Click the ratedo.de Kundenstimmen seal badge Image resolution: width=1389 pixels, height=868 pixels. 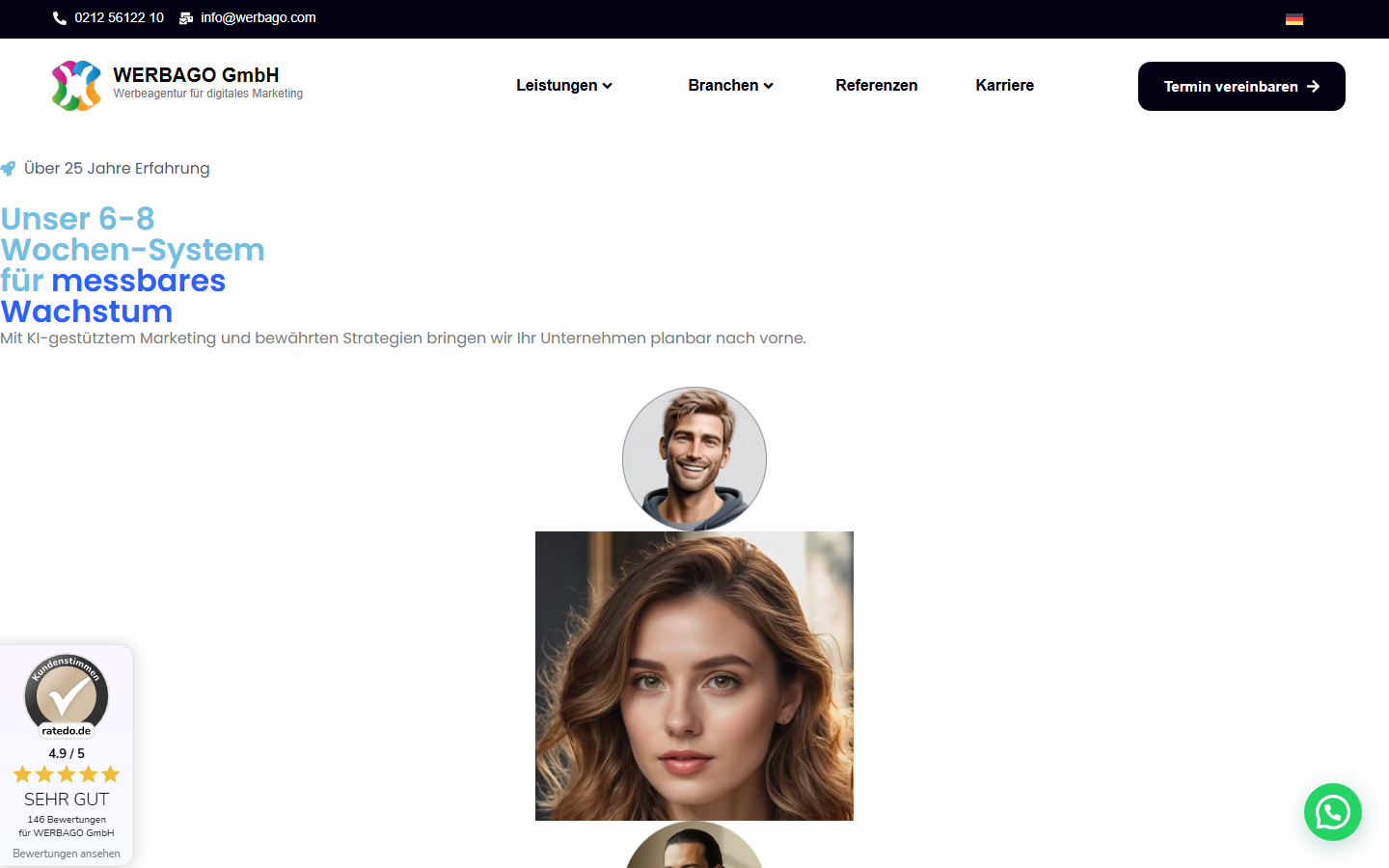pyautogui.click(x=67, y=696)
